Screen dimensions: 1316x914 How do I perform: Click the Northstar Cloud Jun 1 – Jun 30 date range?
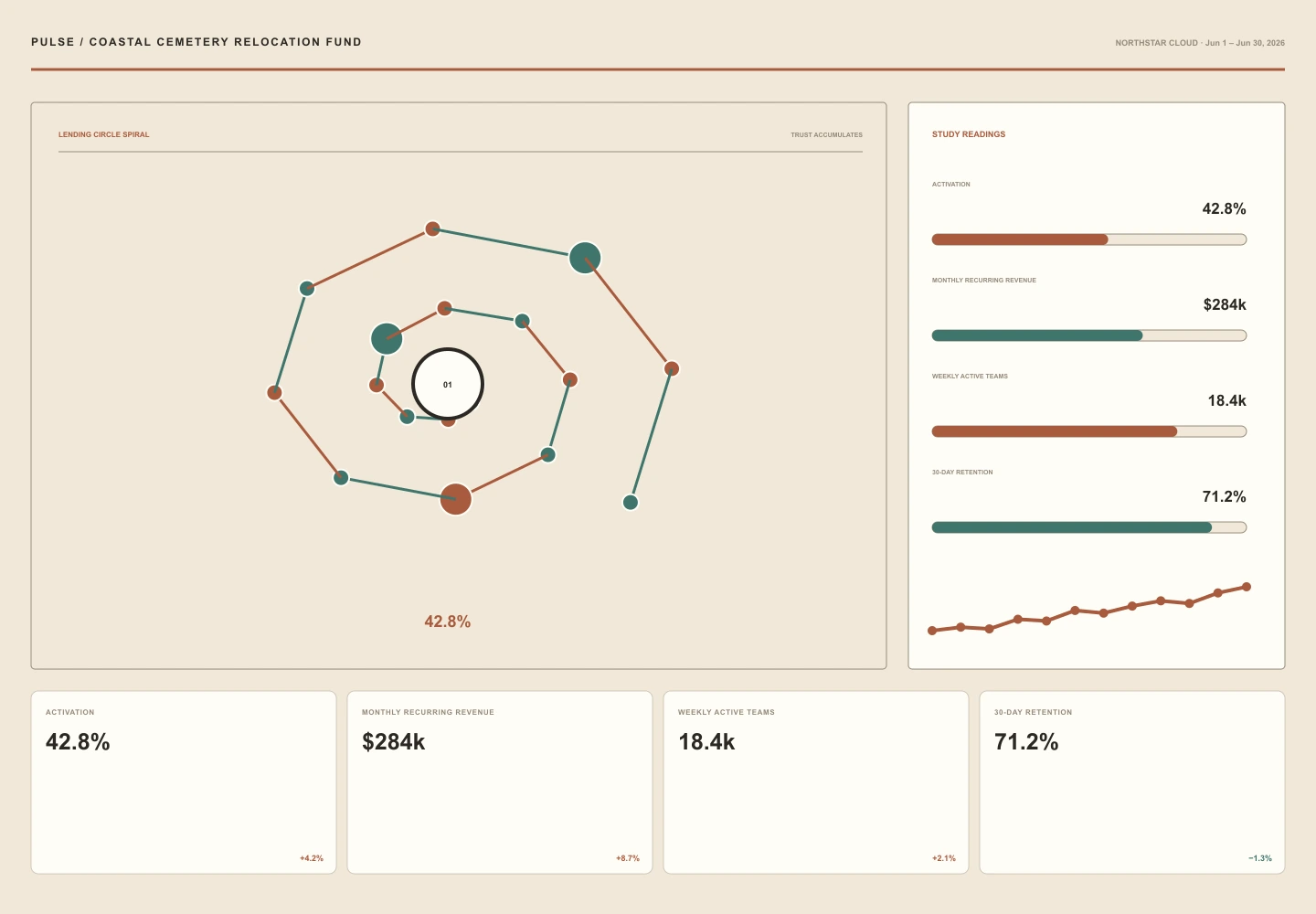pyautogui.click(x=1200, y=43)
